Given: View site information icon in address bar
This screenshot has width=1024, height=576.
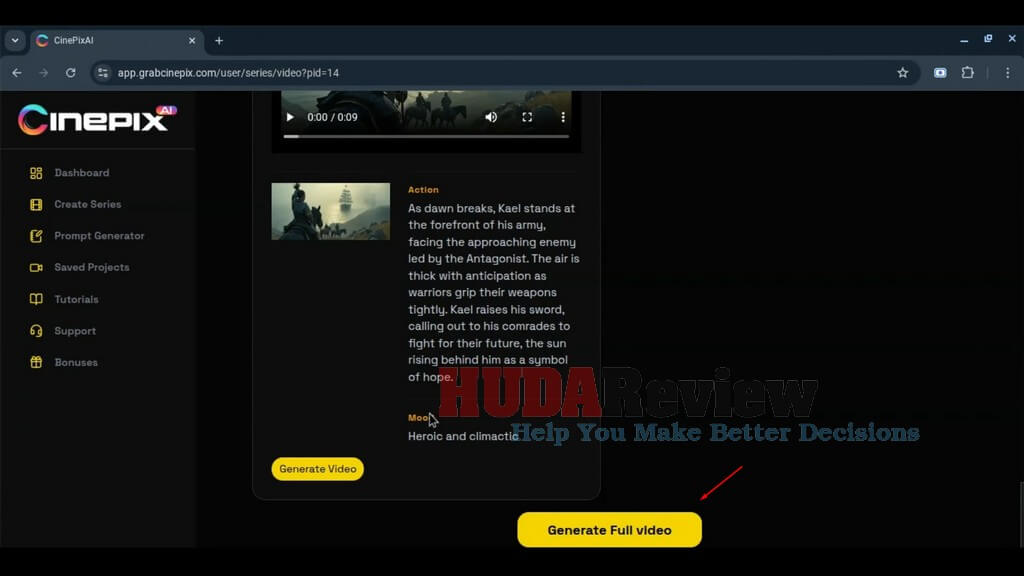Looking at the screenshot, I should coord(103,73).
